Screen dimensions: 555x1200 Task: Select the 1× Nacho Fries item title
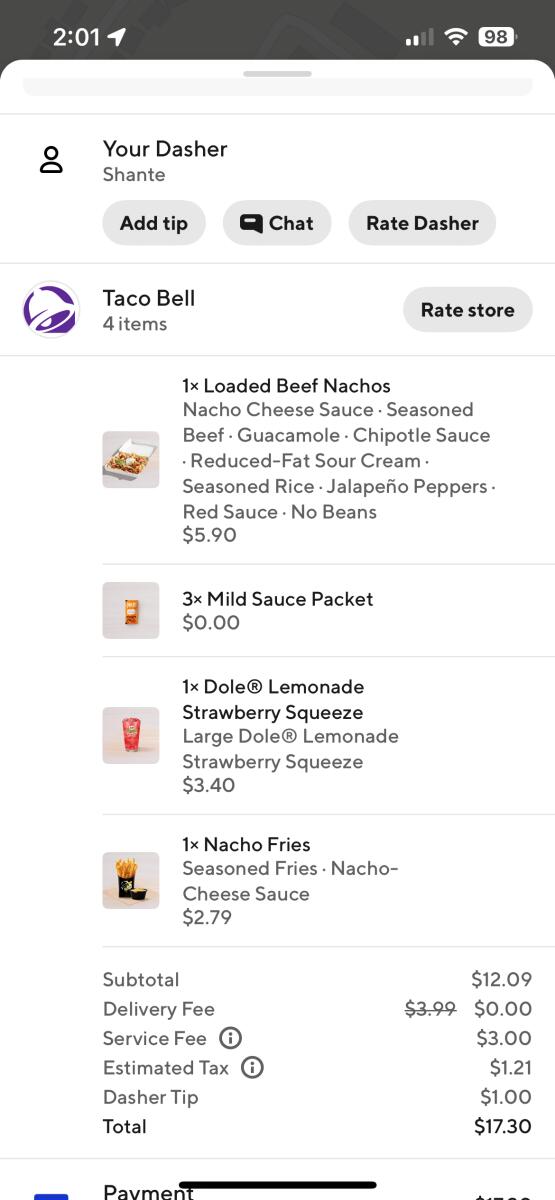246,845
